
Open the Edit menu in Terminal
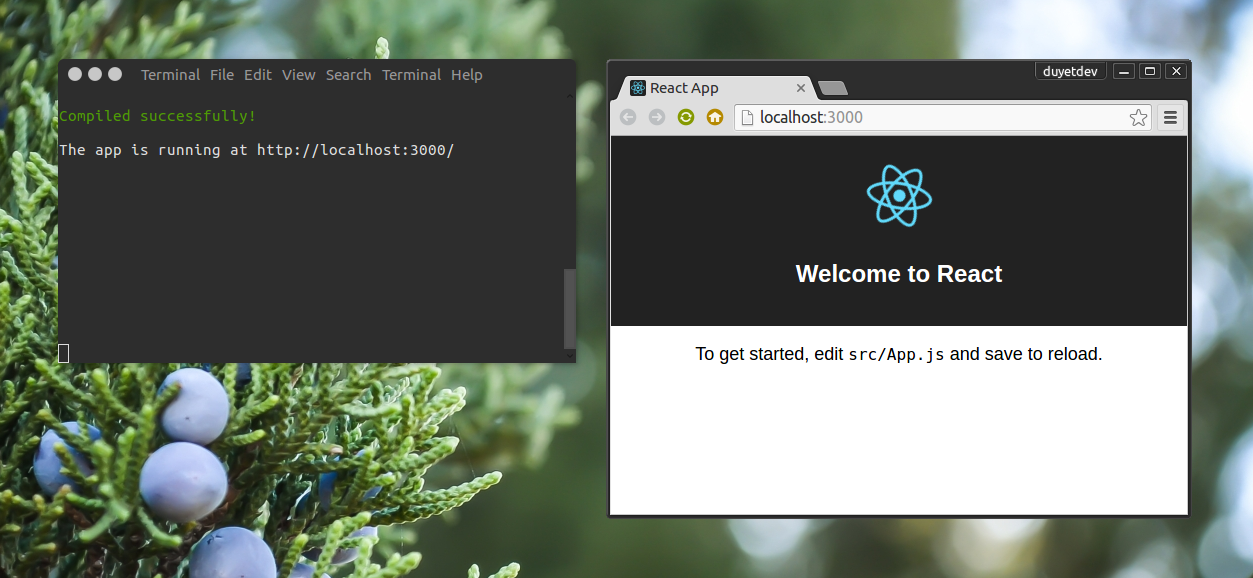click(x=258, y=75)
